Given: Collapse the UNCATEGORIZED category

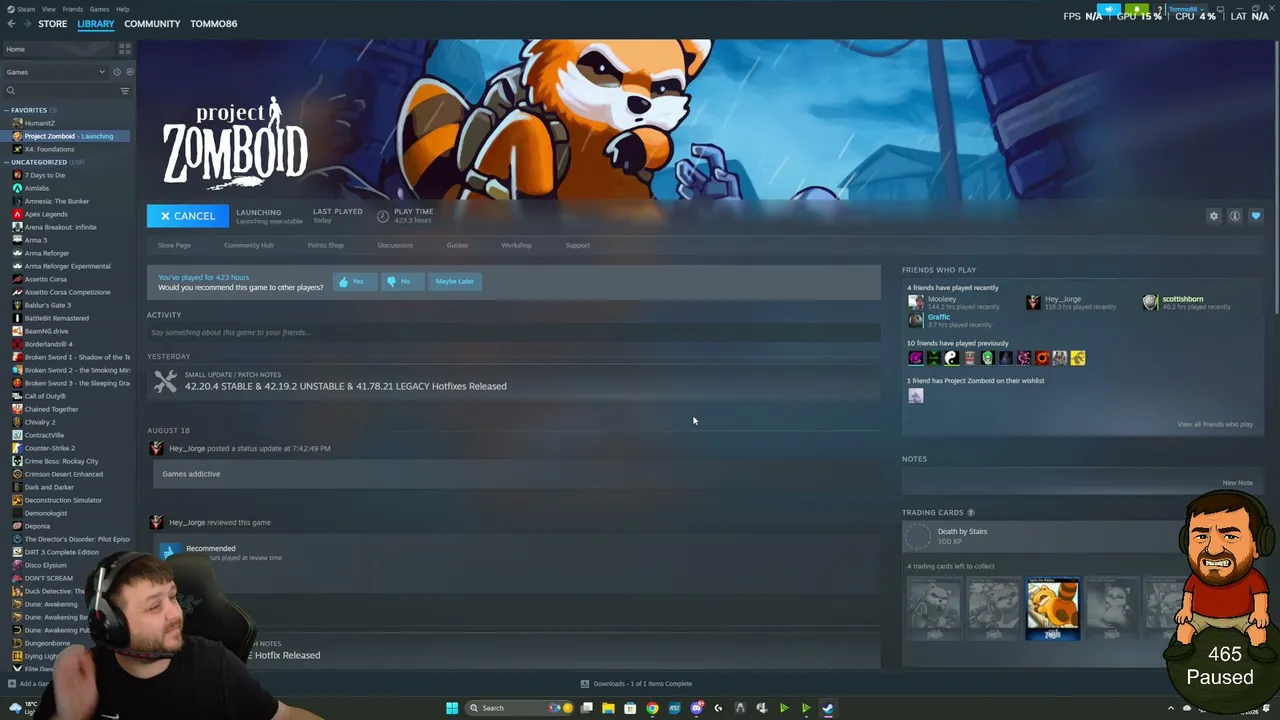Looking at the screenshot, I should pos(6,162).
